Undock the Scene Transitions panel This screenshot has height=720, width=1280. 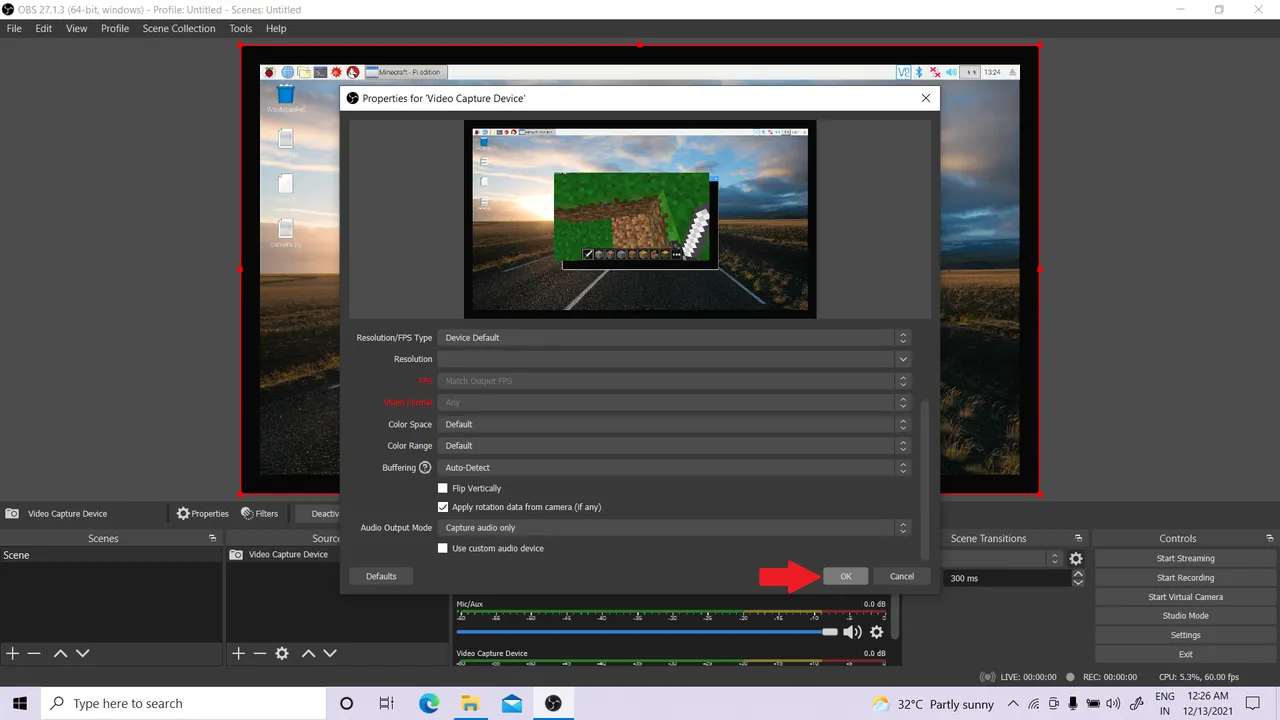click(1078, 538)
